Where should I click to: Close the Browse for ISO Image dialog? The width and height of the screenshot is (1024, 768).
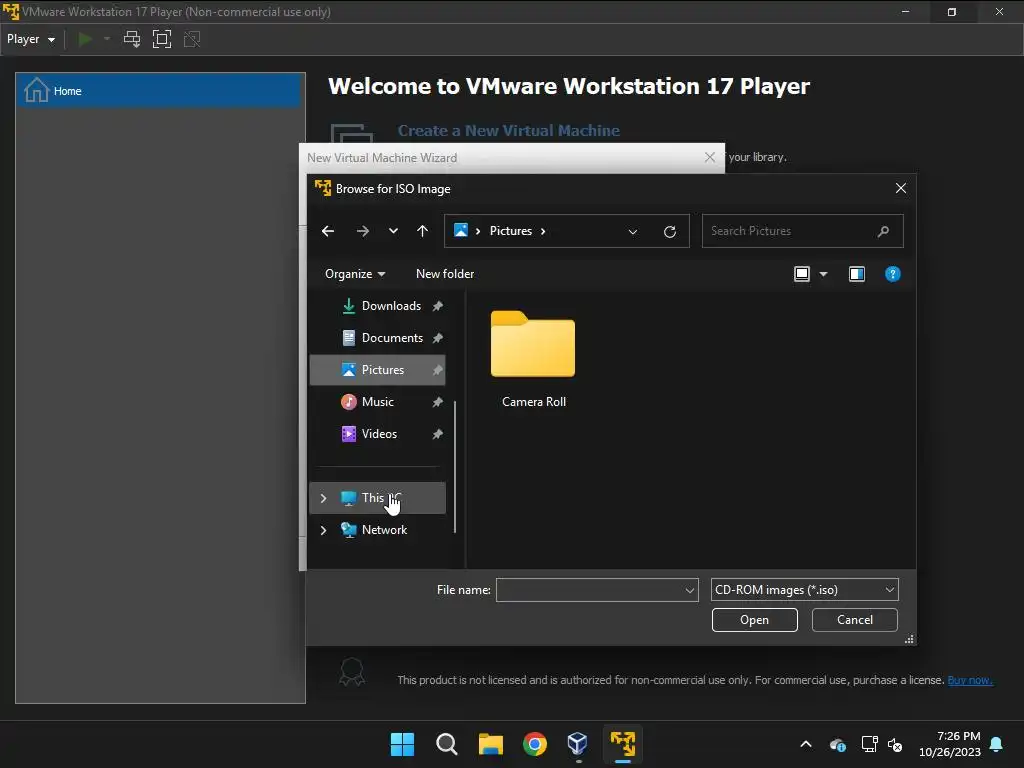[x=901, y=188]
